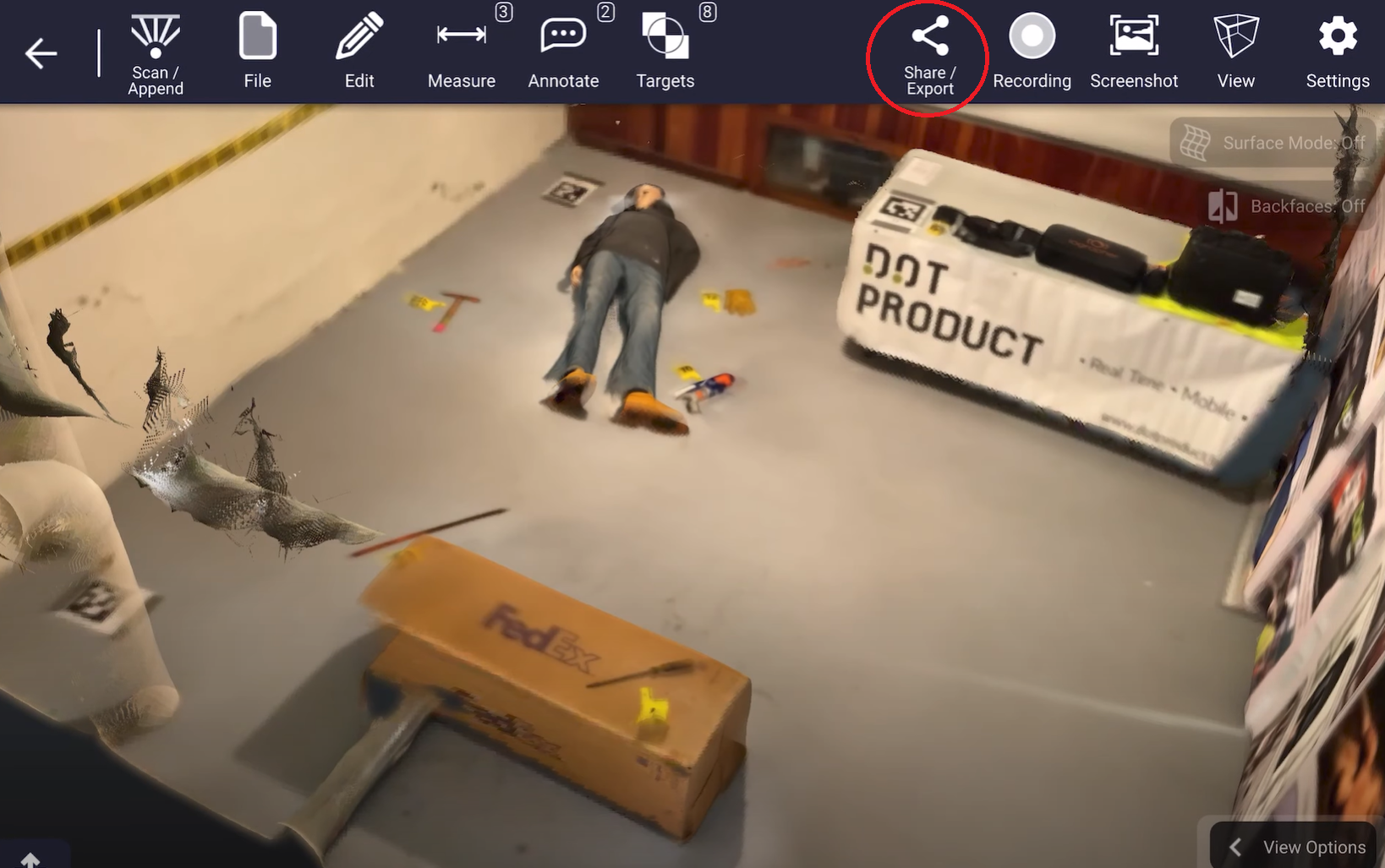Screen dimensions: 1385x868
Task: Select the Edit pencil tool
Action: (x=359, y=52)
